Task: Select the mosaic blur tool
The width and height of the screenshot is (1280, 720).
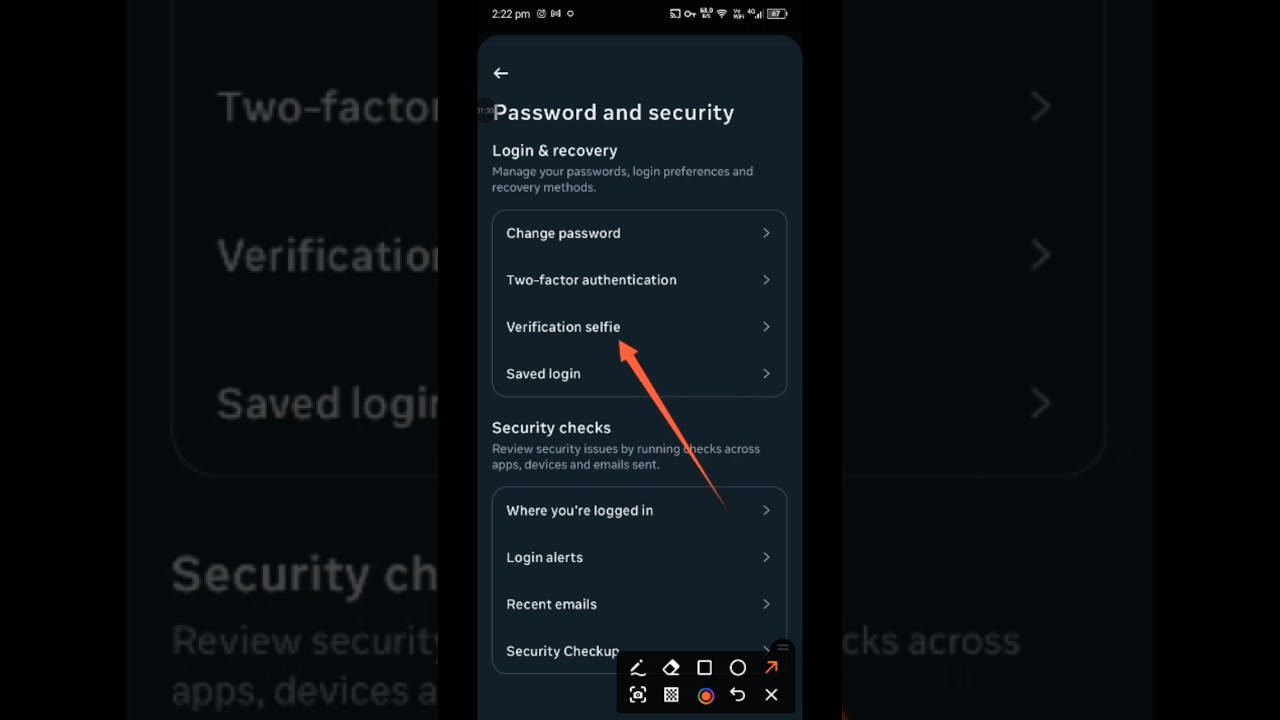Action: (x=671, y=695)
